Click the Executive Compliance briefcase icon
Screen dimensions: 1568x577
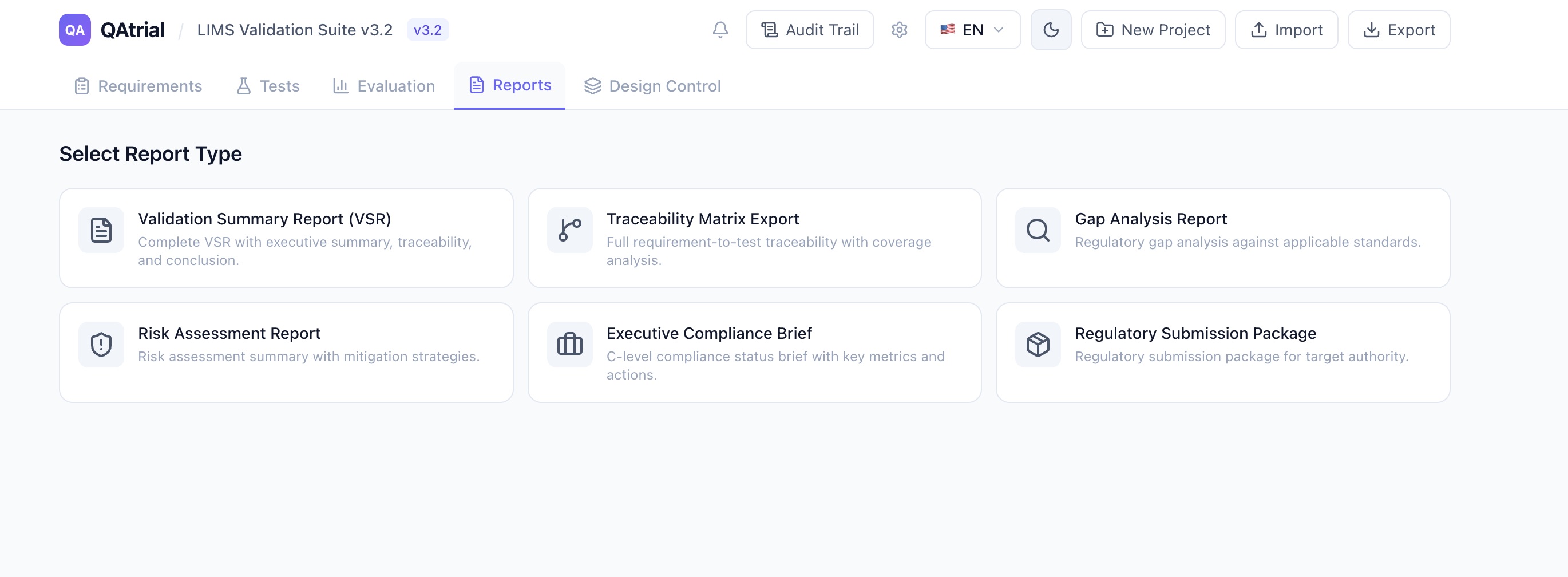(569, 345)
